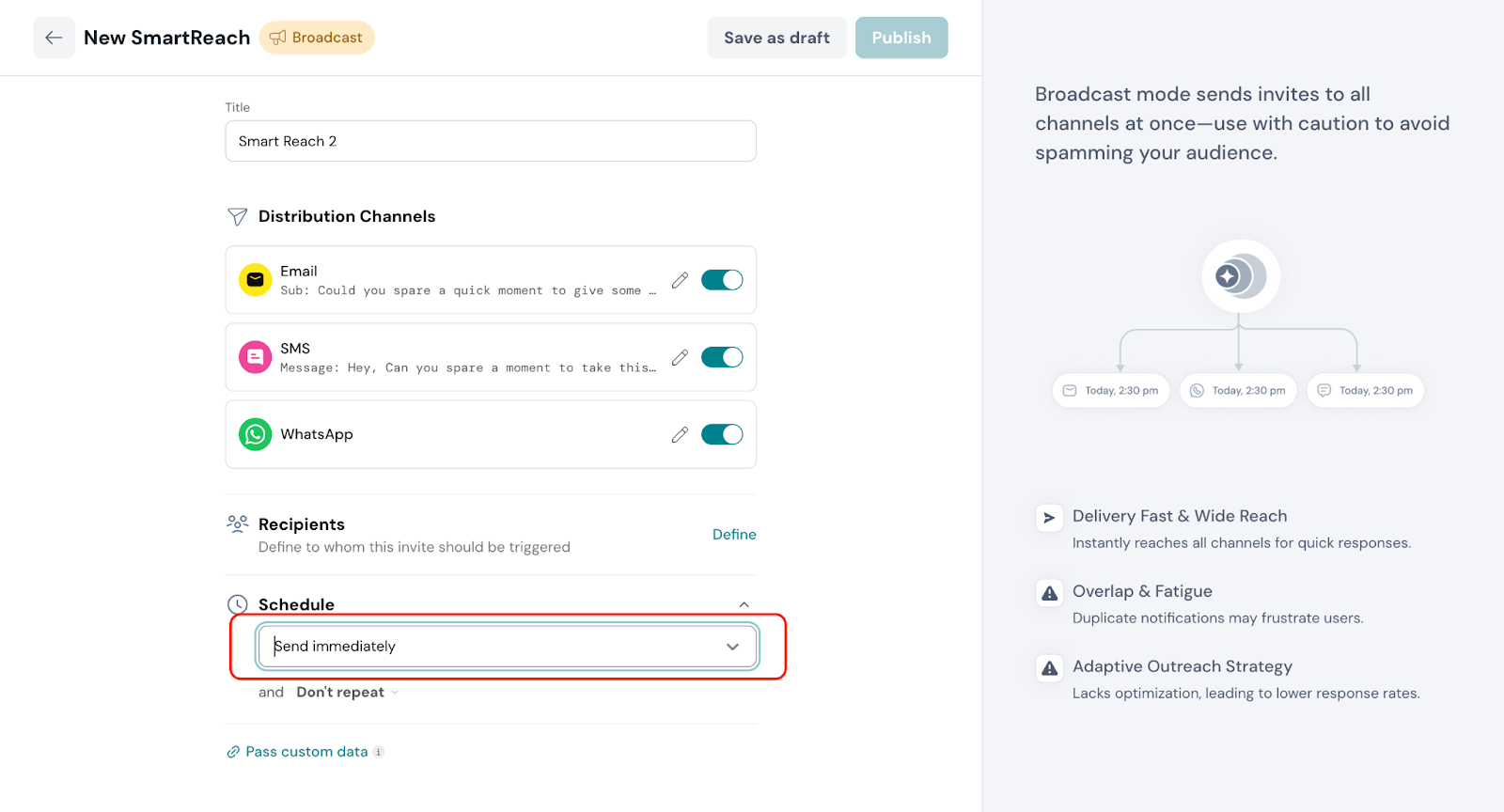Image resolution: width=1504 pixels, height=812 pixels.
Task: Collapse the Schedule section chevron
Action: click(744, 604)
